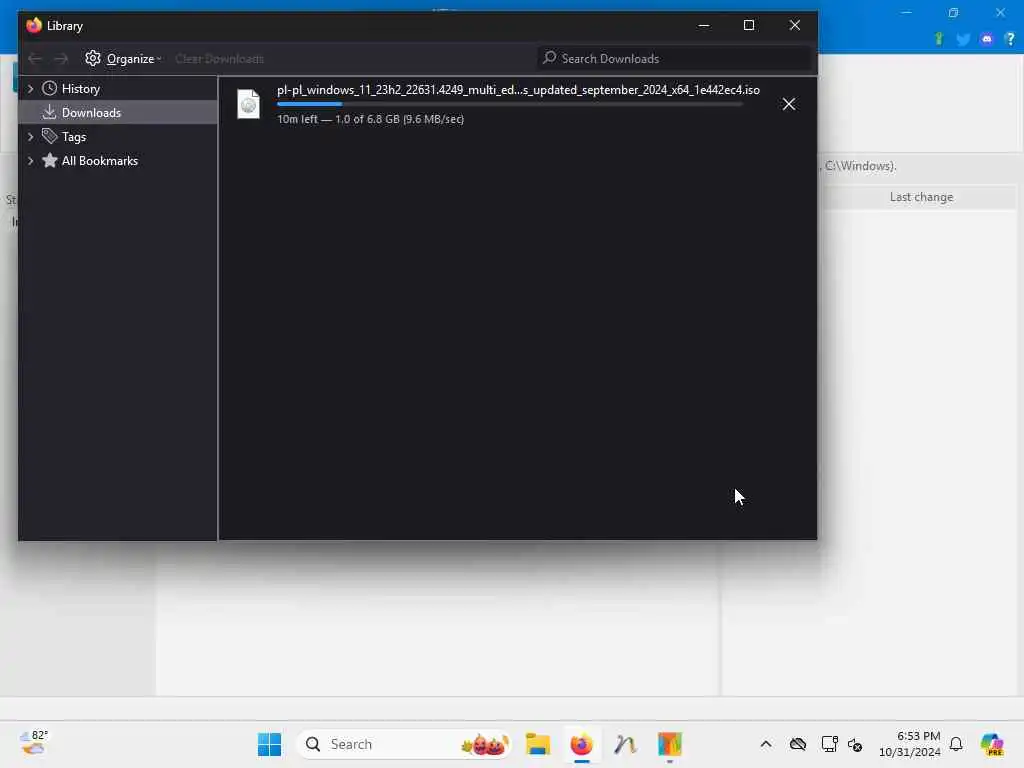Show hidden system tray icons
The image size is (1024, 768).
pos(766,744)
